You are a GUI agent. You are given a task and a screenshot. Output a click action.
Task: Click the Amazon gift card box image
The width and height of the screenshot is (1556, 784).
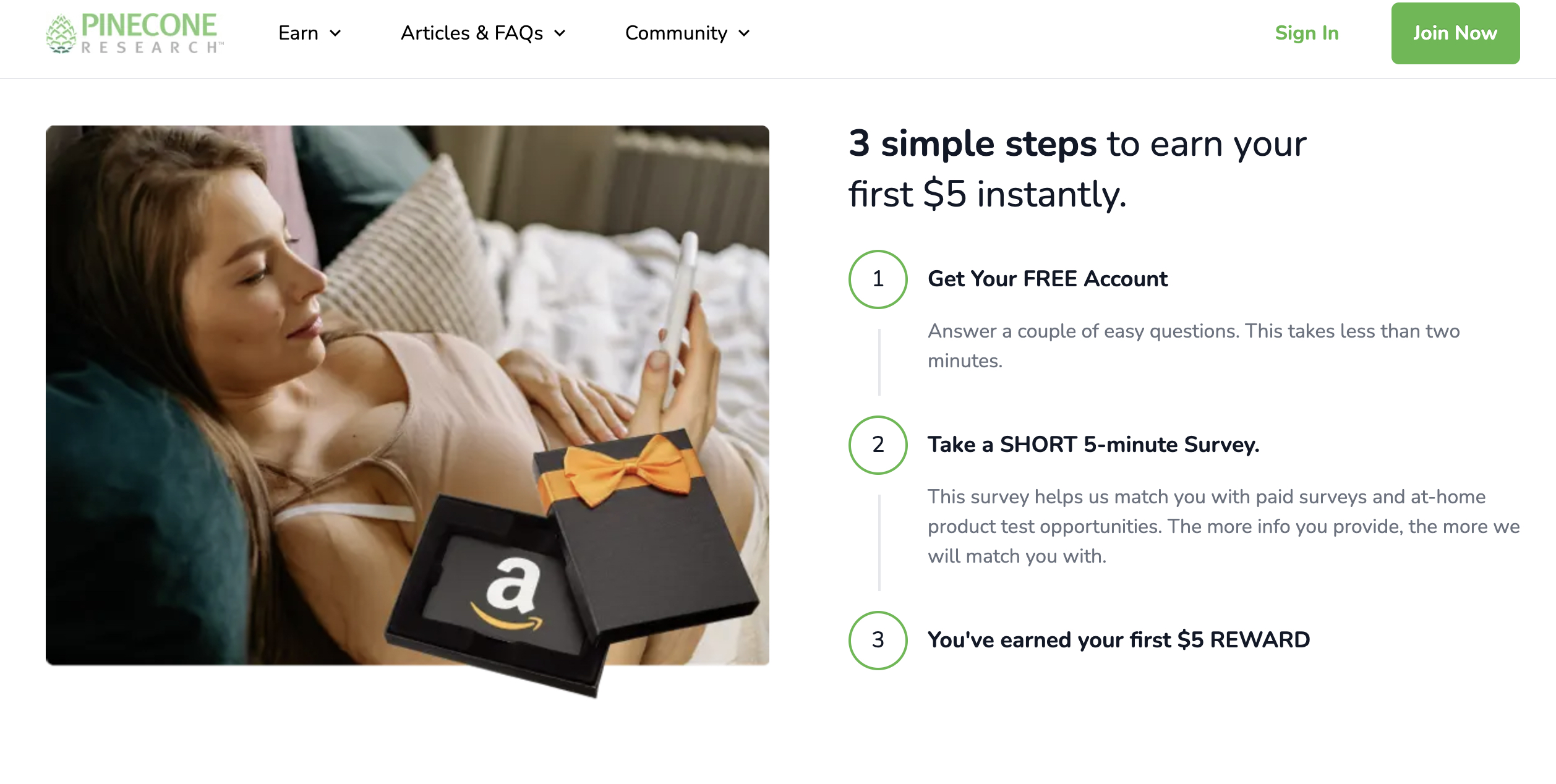(x=572, y=563)
